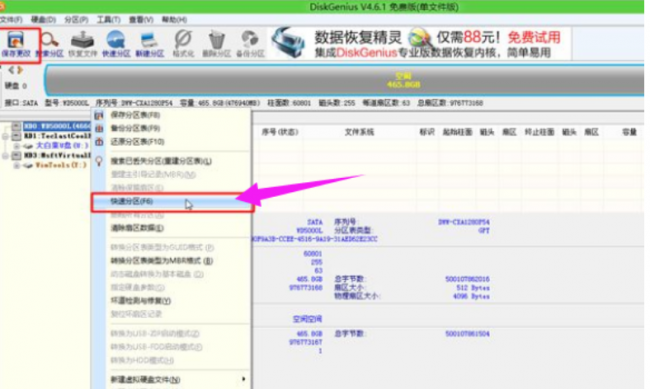Expand the WinTools partition node
Image resolution: width=650 pixels, height=389 pixels.
pyautogui.click(x=17, y=165)
